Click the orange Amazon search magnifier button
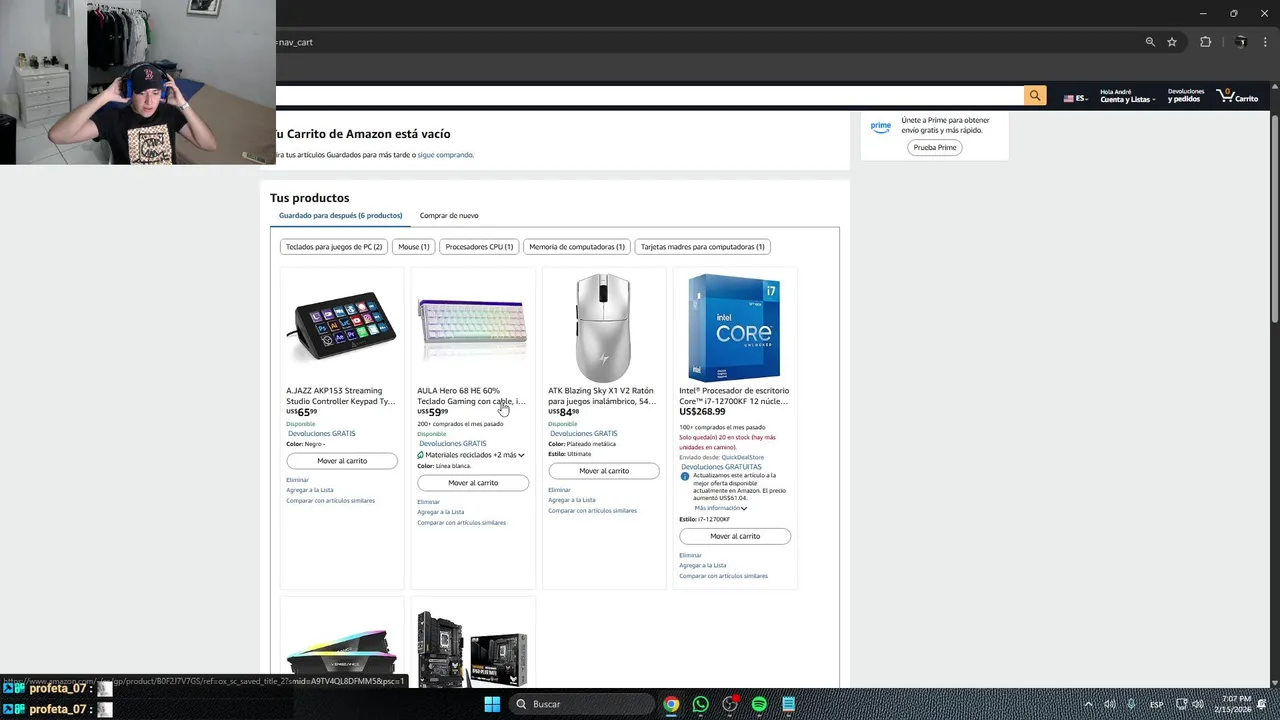1280x720 pixels. (1035, 96)
